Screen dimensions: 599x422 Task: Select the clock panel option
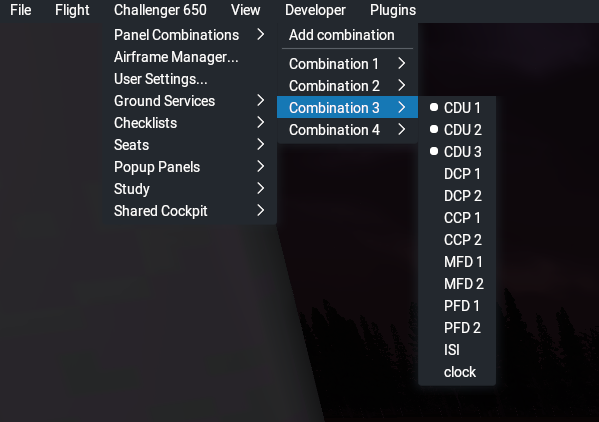457,372
